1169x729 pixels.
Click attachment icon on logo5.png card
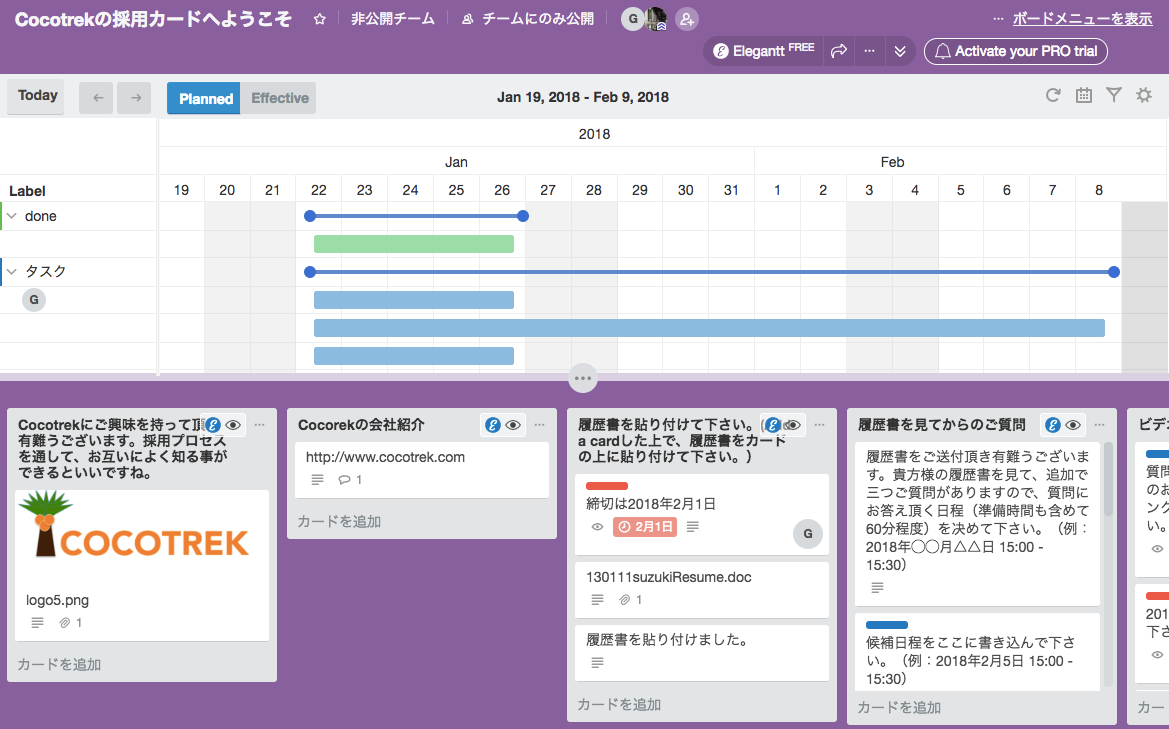coord(65,622)
